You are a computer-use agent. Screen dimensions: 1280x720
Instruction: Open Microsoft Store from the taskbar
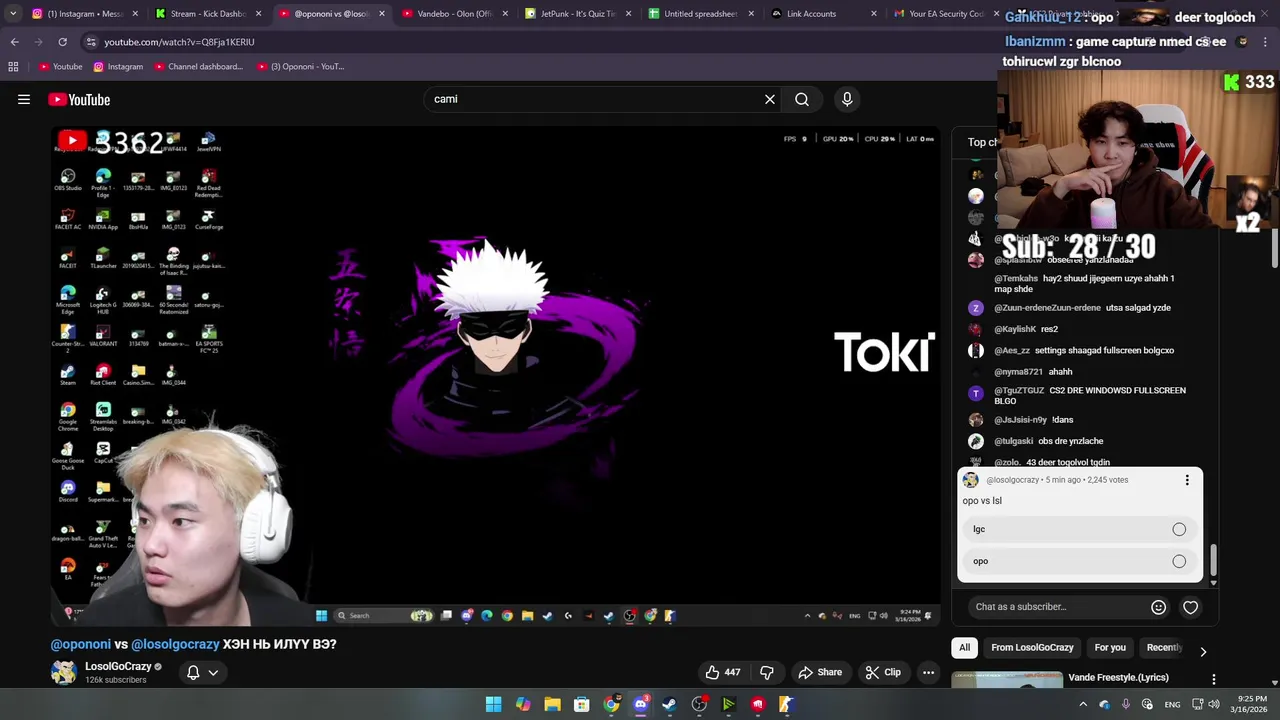click(x=581, y=704)
